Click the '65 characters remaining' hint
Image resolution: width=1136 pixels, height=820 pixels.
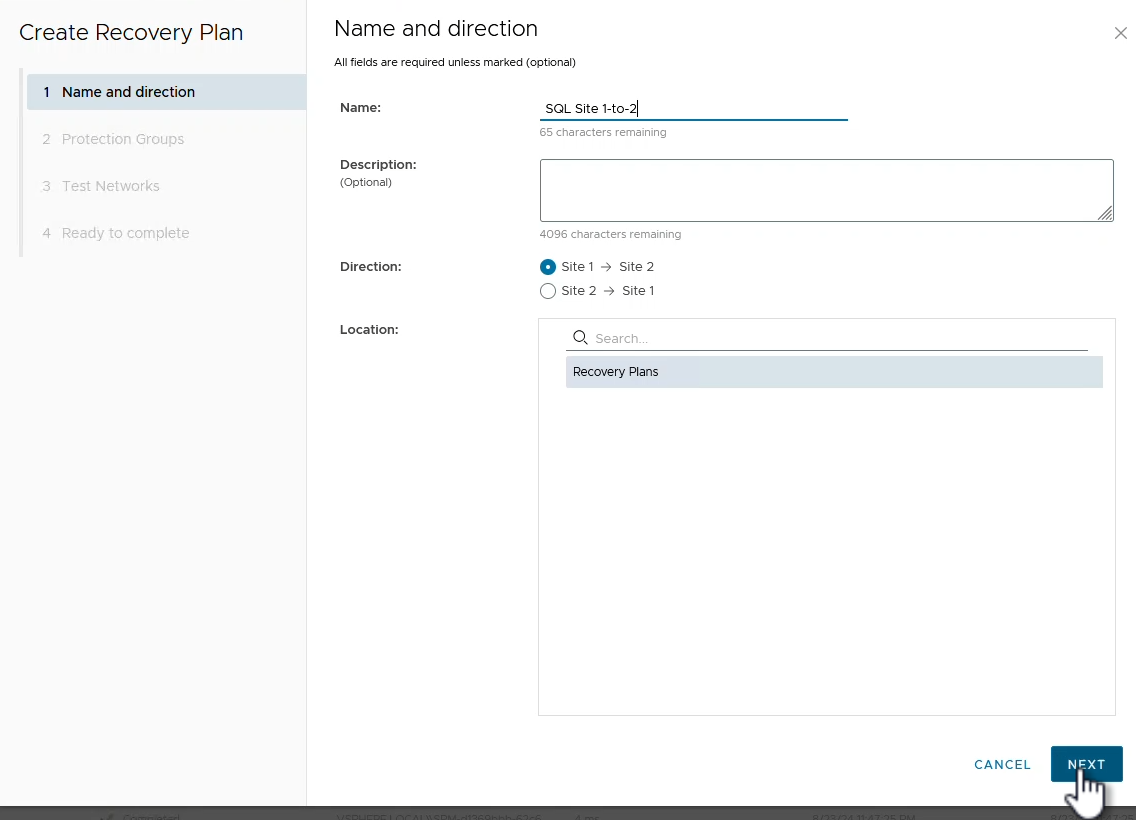(x=602, y=132)
